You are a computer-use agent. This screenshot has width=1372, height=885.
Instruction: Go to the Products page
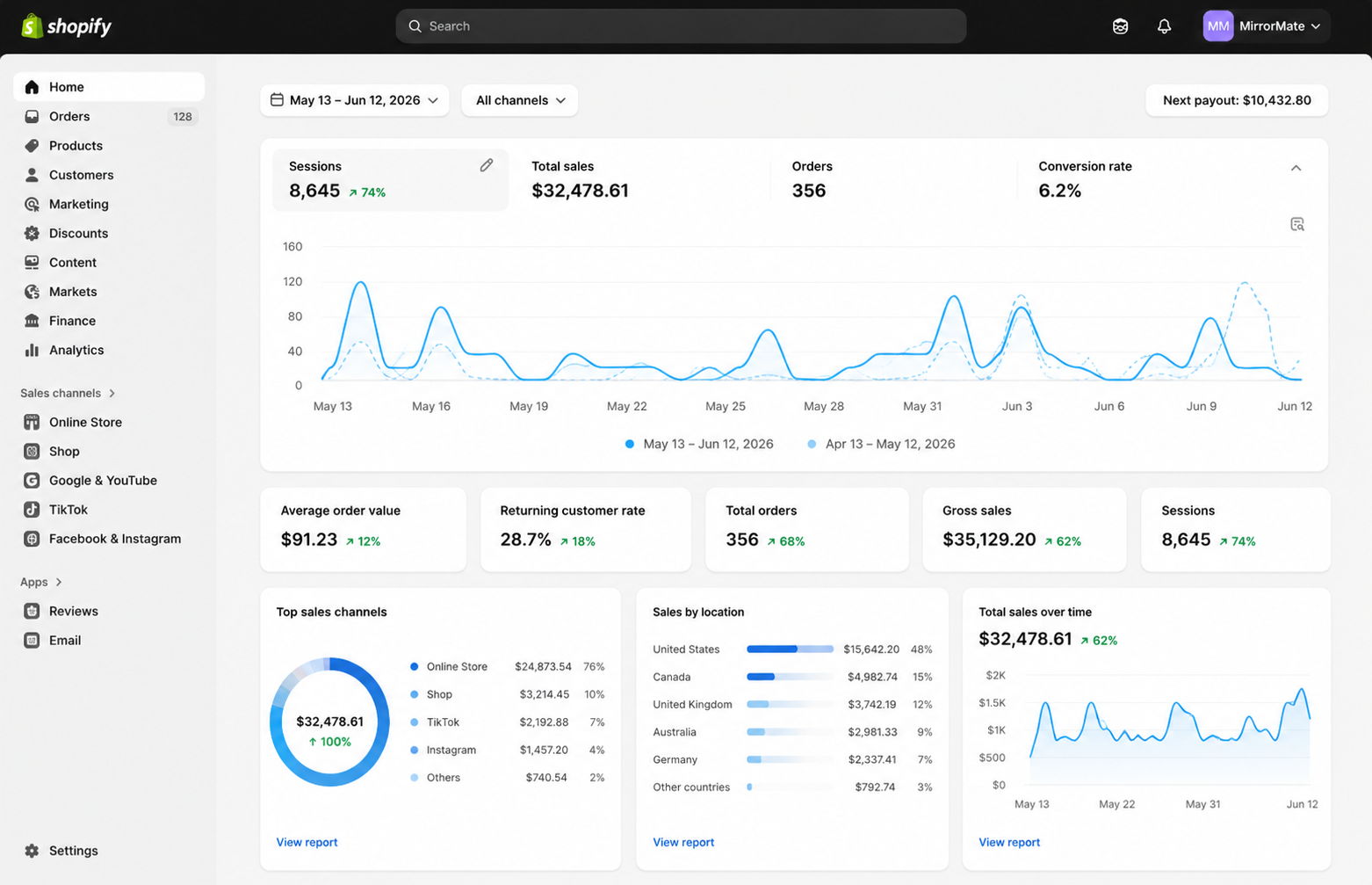click(109, 145)
